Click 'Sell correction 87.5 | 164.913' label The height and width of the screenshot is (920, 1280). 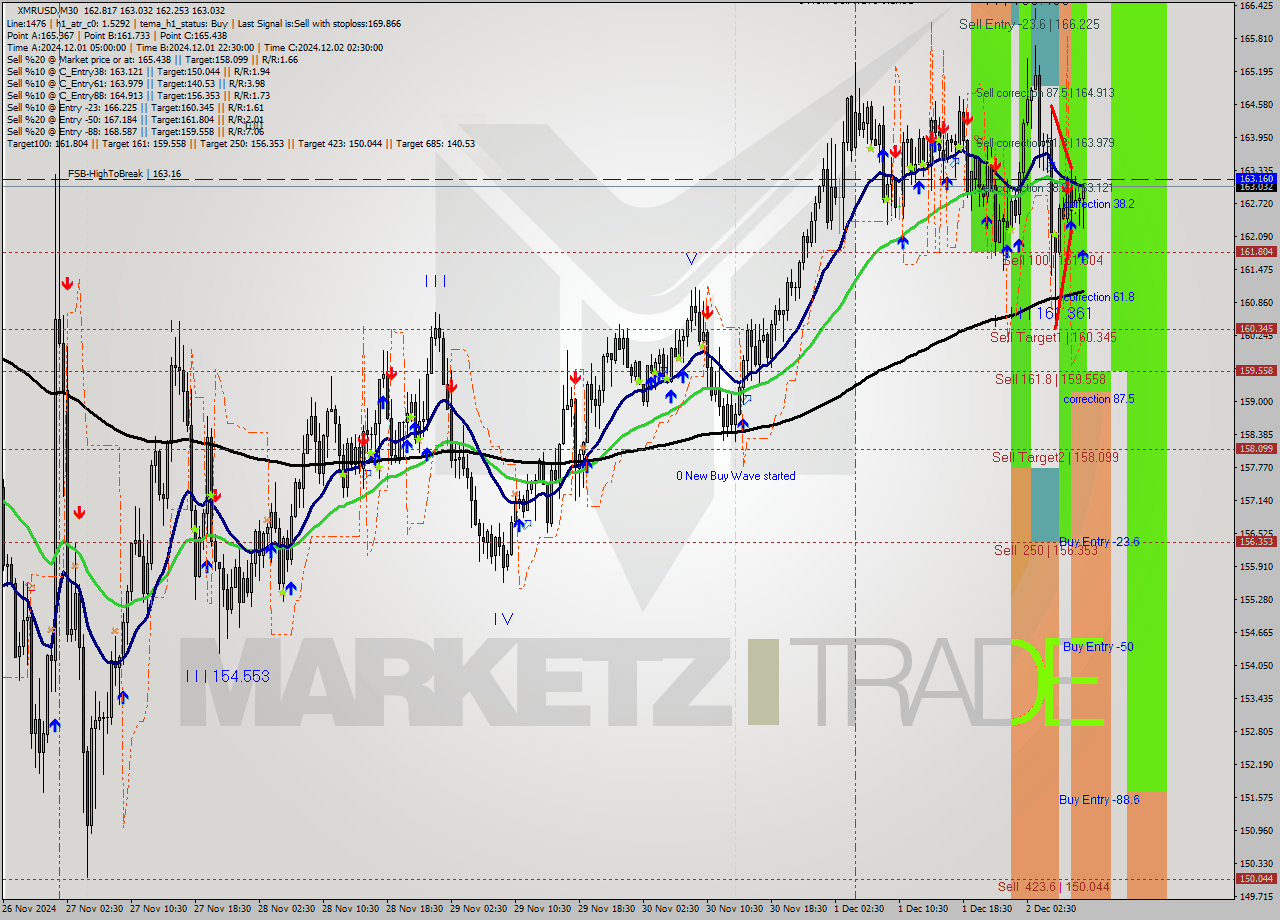click(x=1044, y=93)
